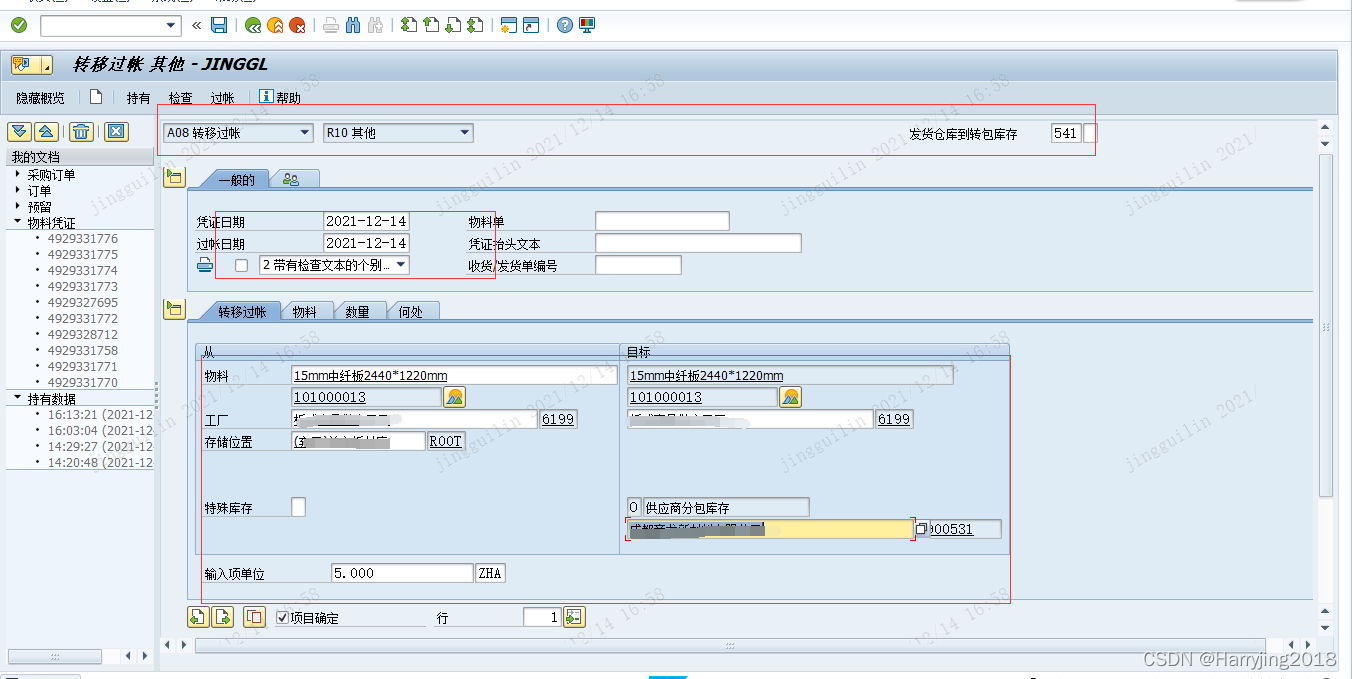Click the Create new session icon

tap(509, 25)
